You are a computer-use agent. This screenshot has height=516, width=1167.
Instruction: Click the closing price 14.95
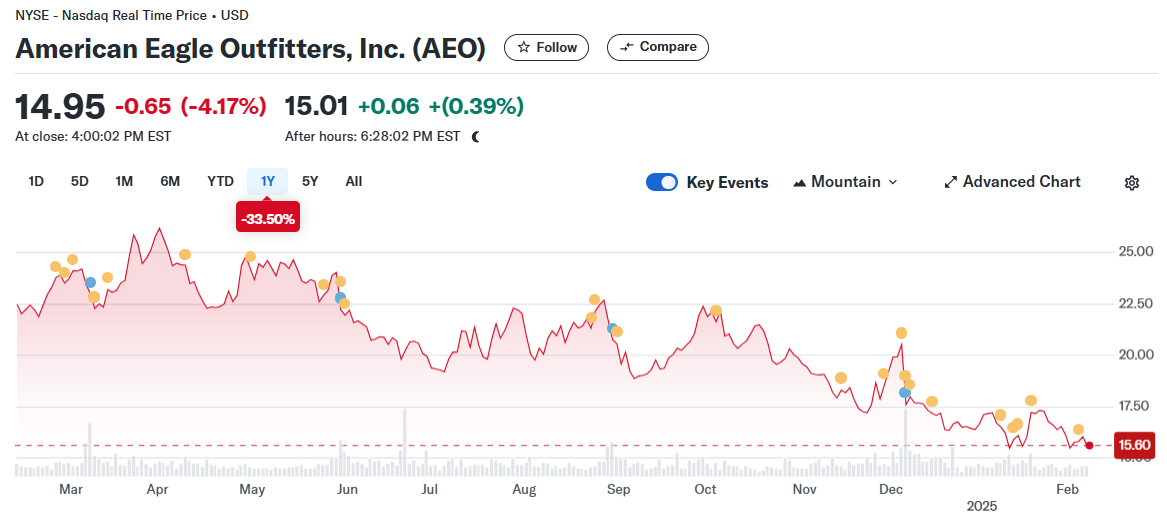tap(60, 106)
